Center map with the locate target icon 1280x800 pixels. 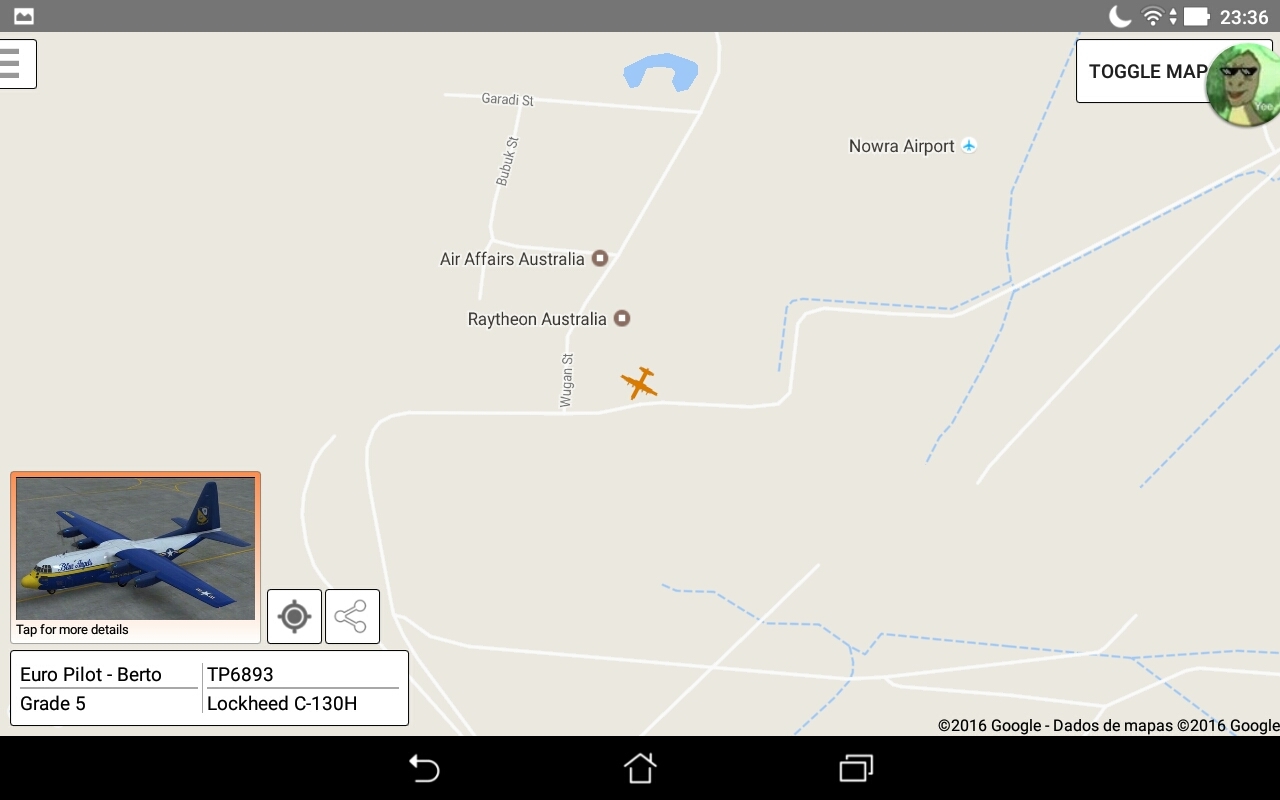294,616
